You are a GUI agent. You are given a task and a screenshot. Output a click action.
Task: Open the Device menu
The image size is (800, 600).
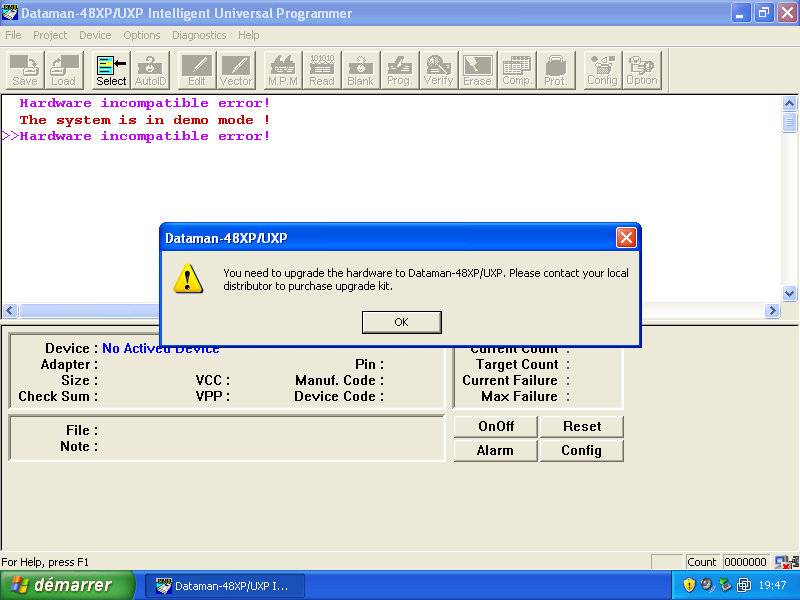coord(95,35)
